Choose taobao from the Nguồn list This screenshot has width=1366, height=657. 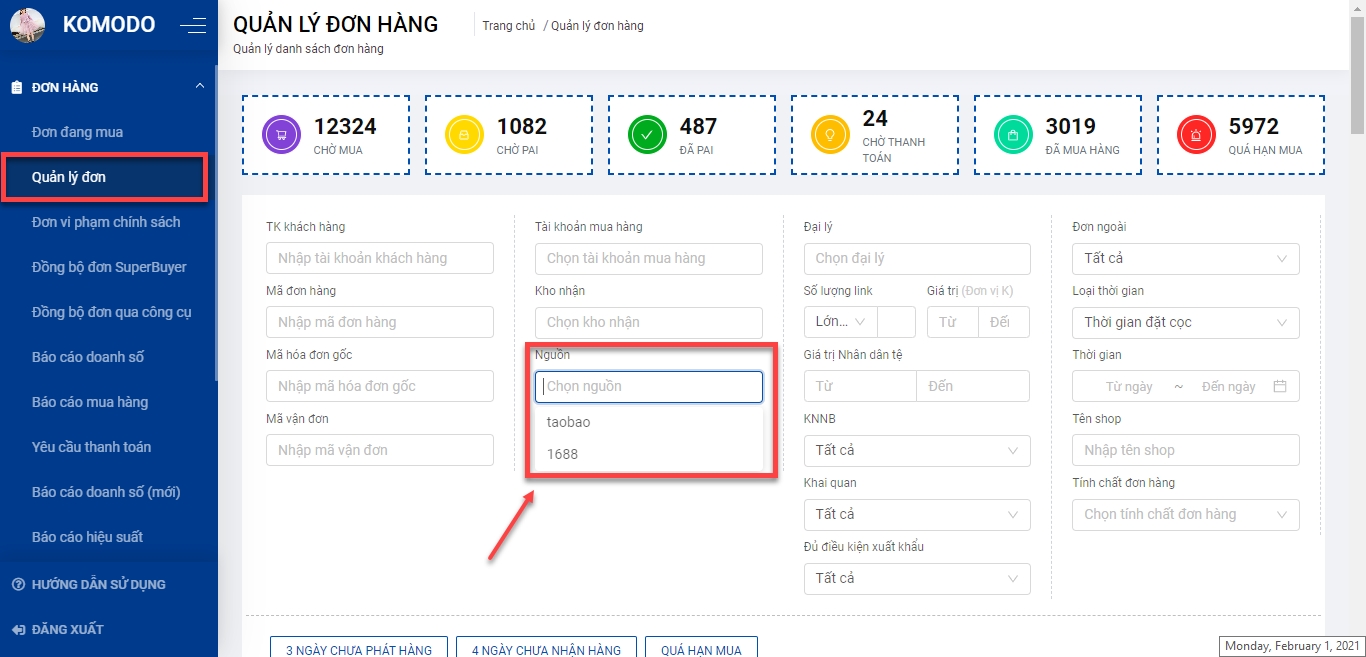click(649, 422)
